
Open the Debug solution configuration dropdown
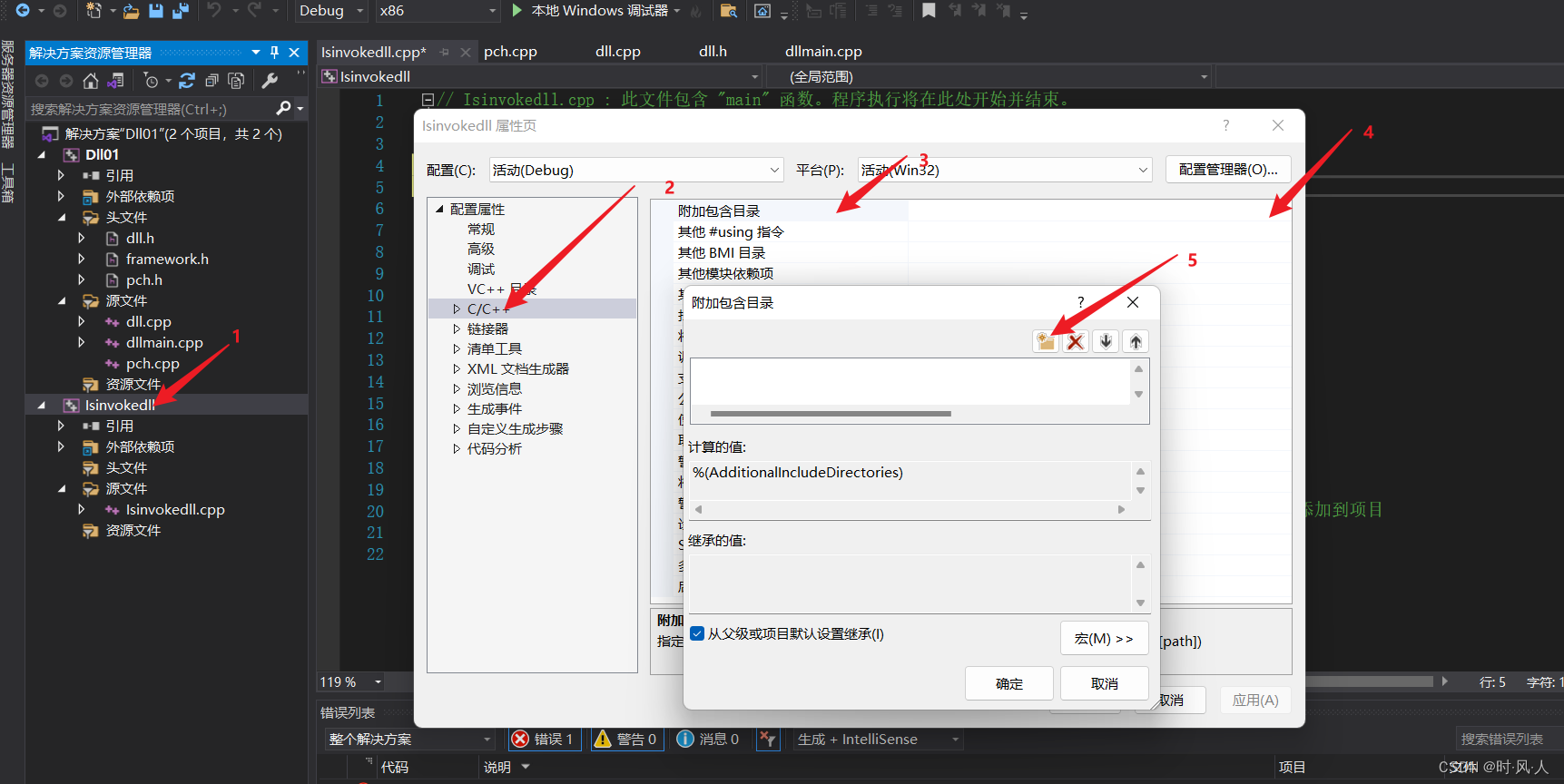(331, 10)
